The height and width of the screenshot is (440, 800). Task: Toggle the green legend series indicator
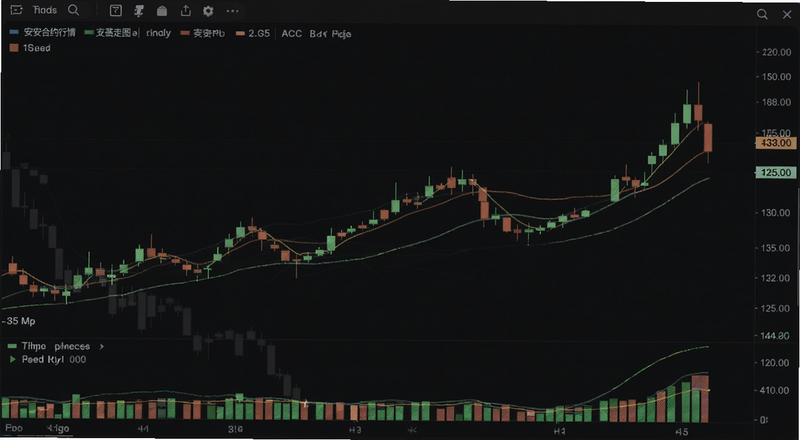89,33
